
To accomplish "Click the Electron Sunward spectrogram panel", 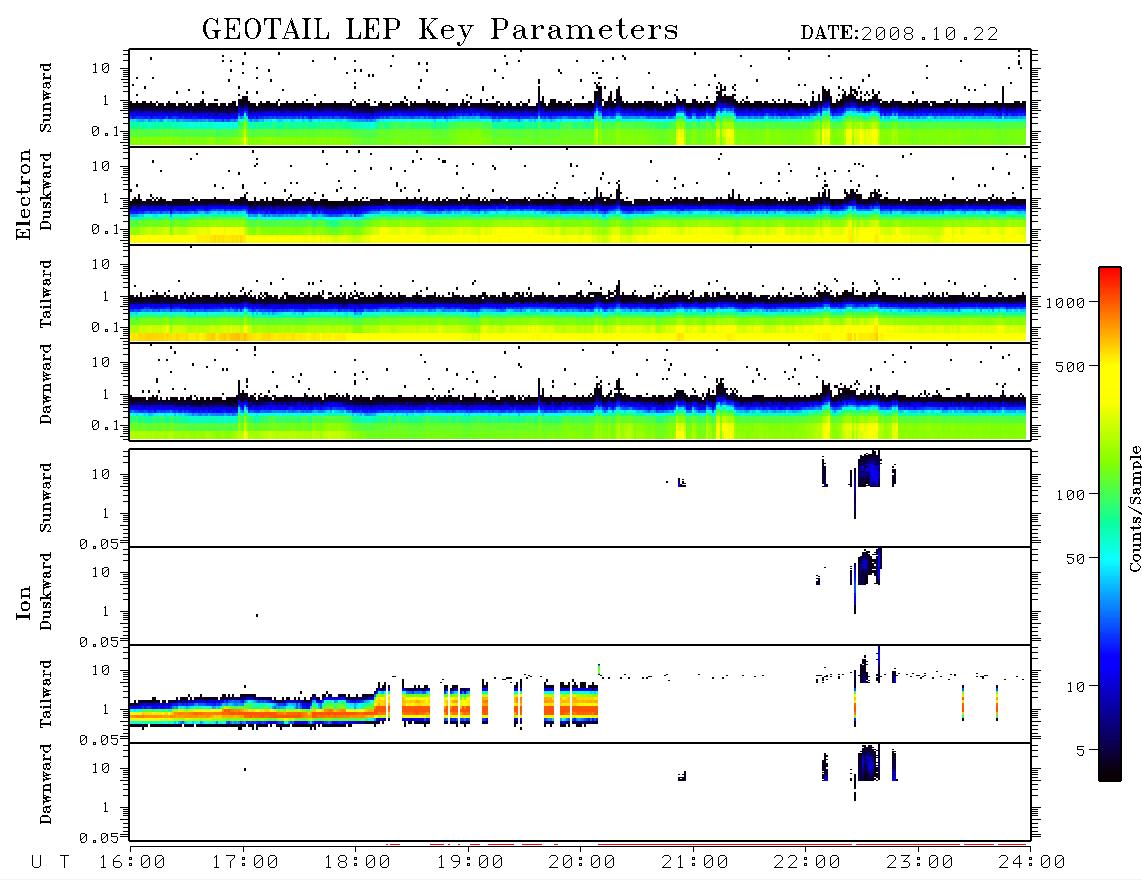I will tap(580, 98).
